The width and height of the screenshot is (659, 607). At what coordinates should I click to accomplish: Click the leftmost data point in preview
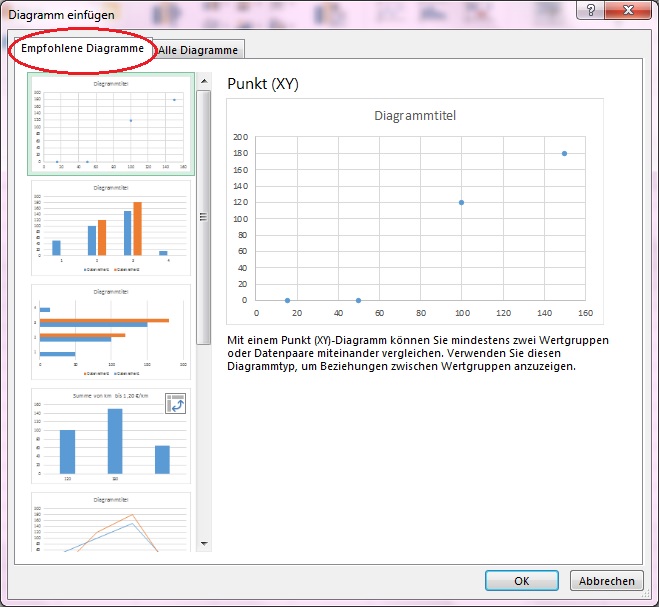[x=287, y=300]
